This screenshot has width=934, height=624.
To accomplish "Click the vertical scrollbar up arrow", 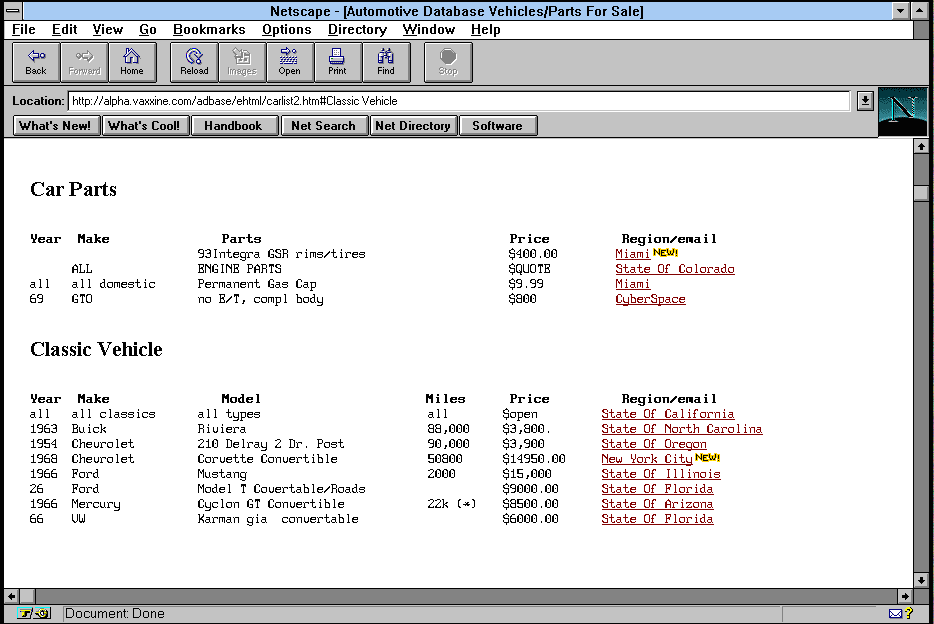I will (x=921, y=146).
